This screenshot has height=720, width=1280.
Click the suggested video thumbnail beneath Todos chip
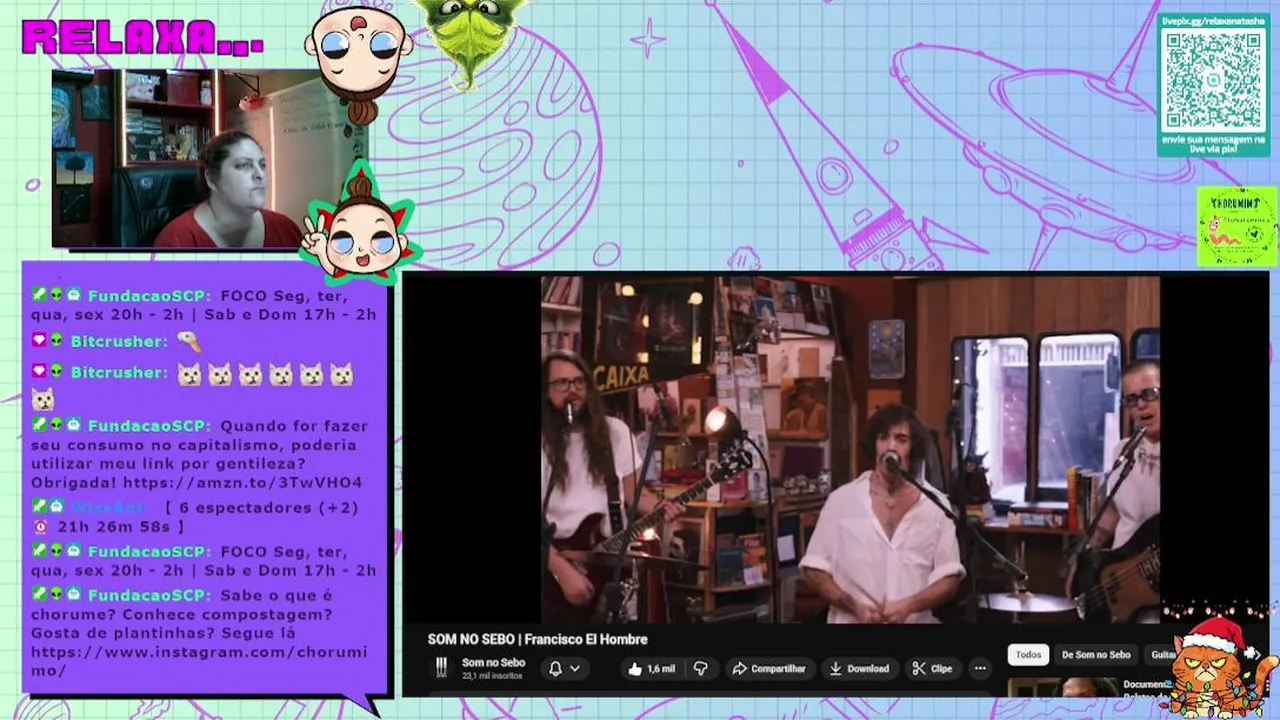pyautogui.click(x=1063, y=687)
